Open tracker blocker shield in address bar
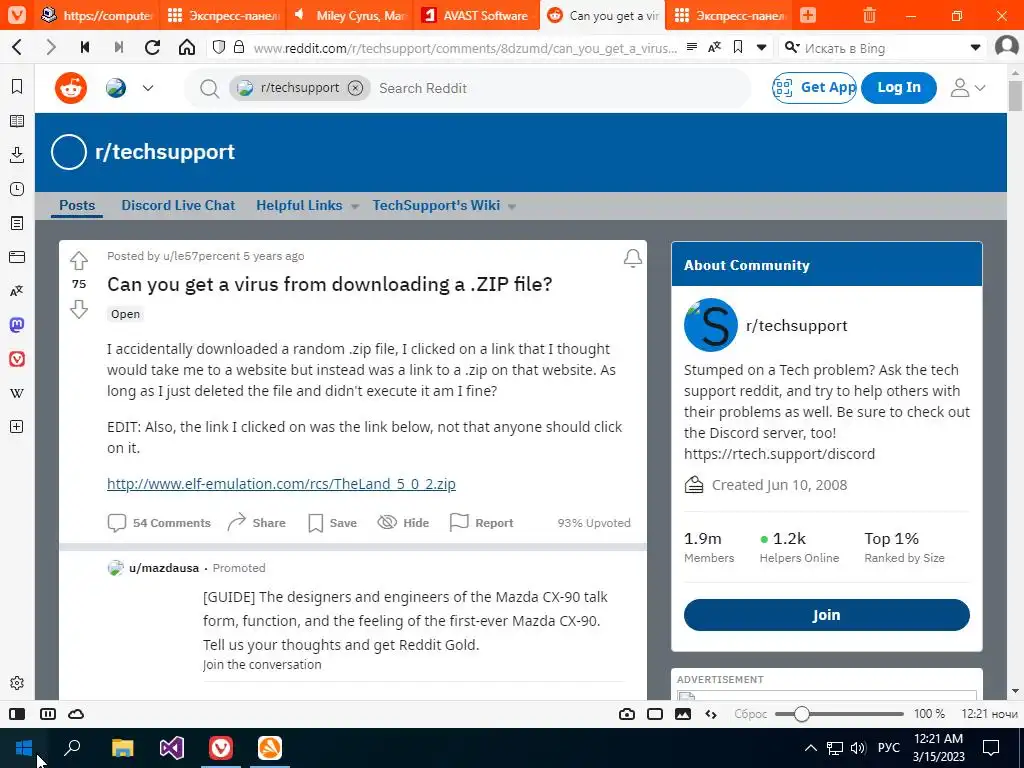This screenshot has width=1024, height=768. (219, 47)
